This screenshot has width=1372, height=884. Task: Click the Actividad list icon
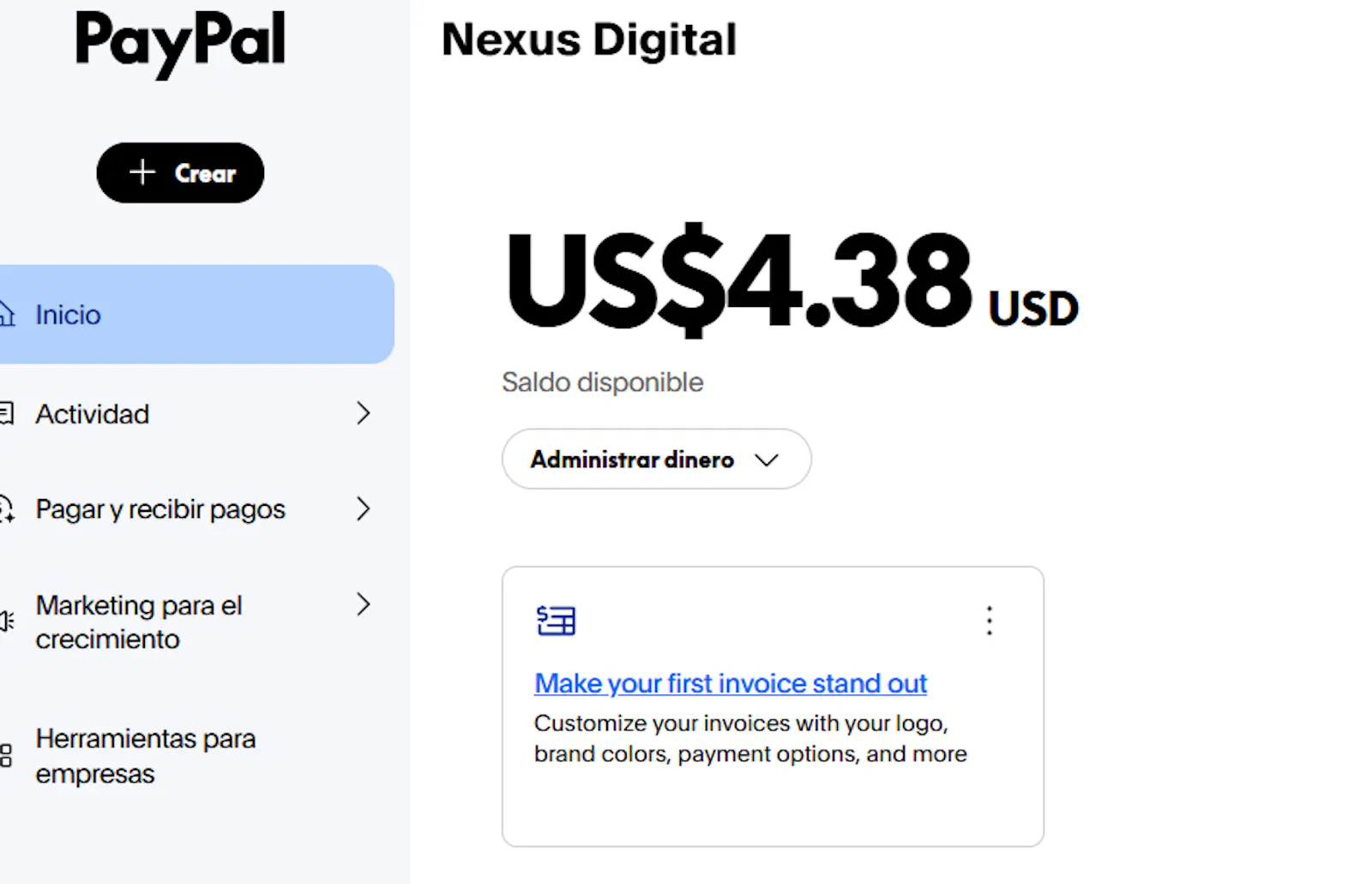coord(6,414)
